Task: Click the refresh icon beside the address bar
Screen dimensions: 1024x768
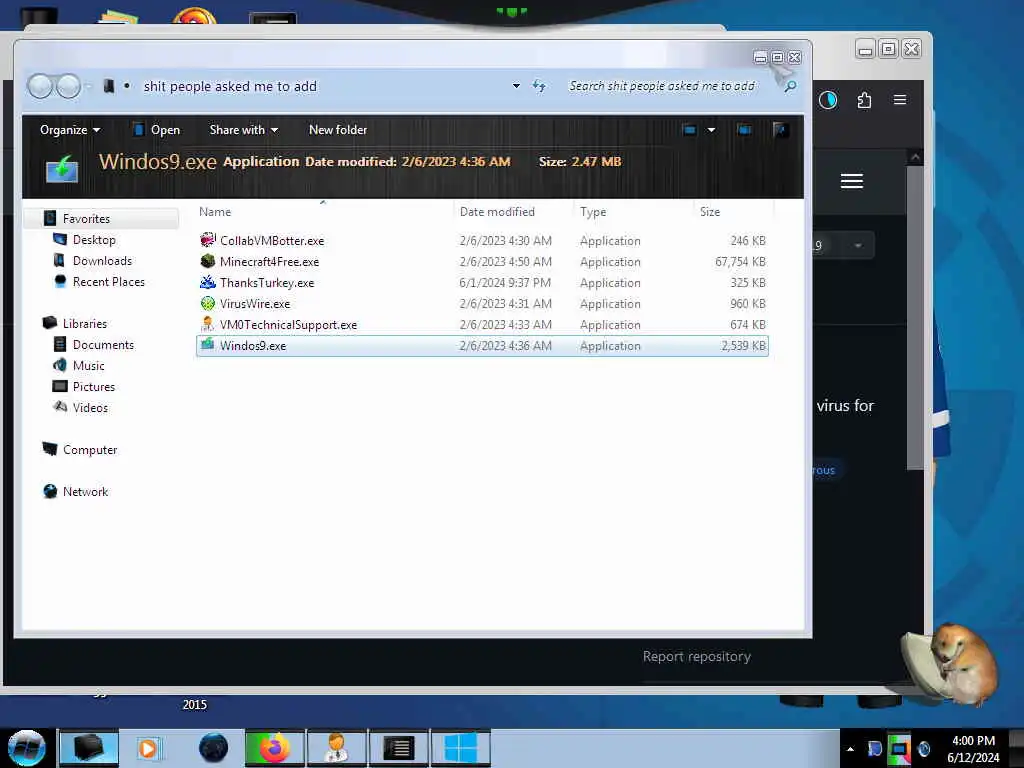Action: pyautogui.click(x=539, y=86)
